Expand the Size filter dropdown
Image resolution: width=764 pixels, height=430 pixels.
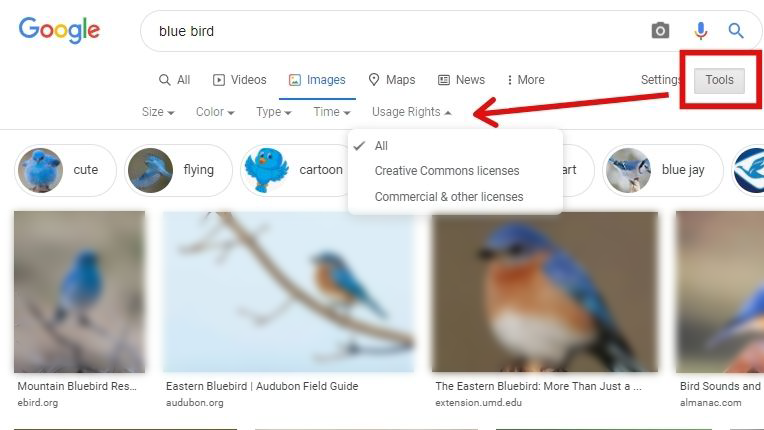[x=158, y=112]
